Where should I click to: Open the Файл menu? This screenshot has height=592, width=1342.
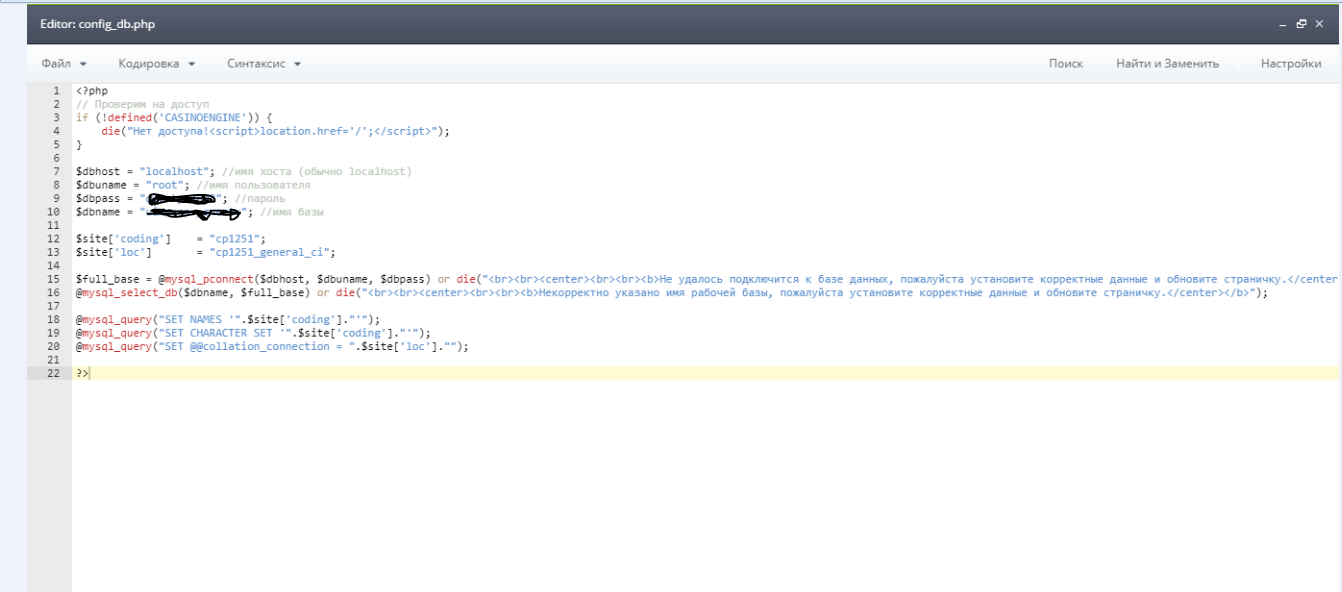pos(64,63)
